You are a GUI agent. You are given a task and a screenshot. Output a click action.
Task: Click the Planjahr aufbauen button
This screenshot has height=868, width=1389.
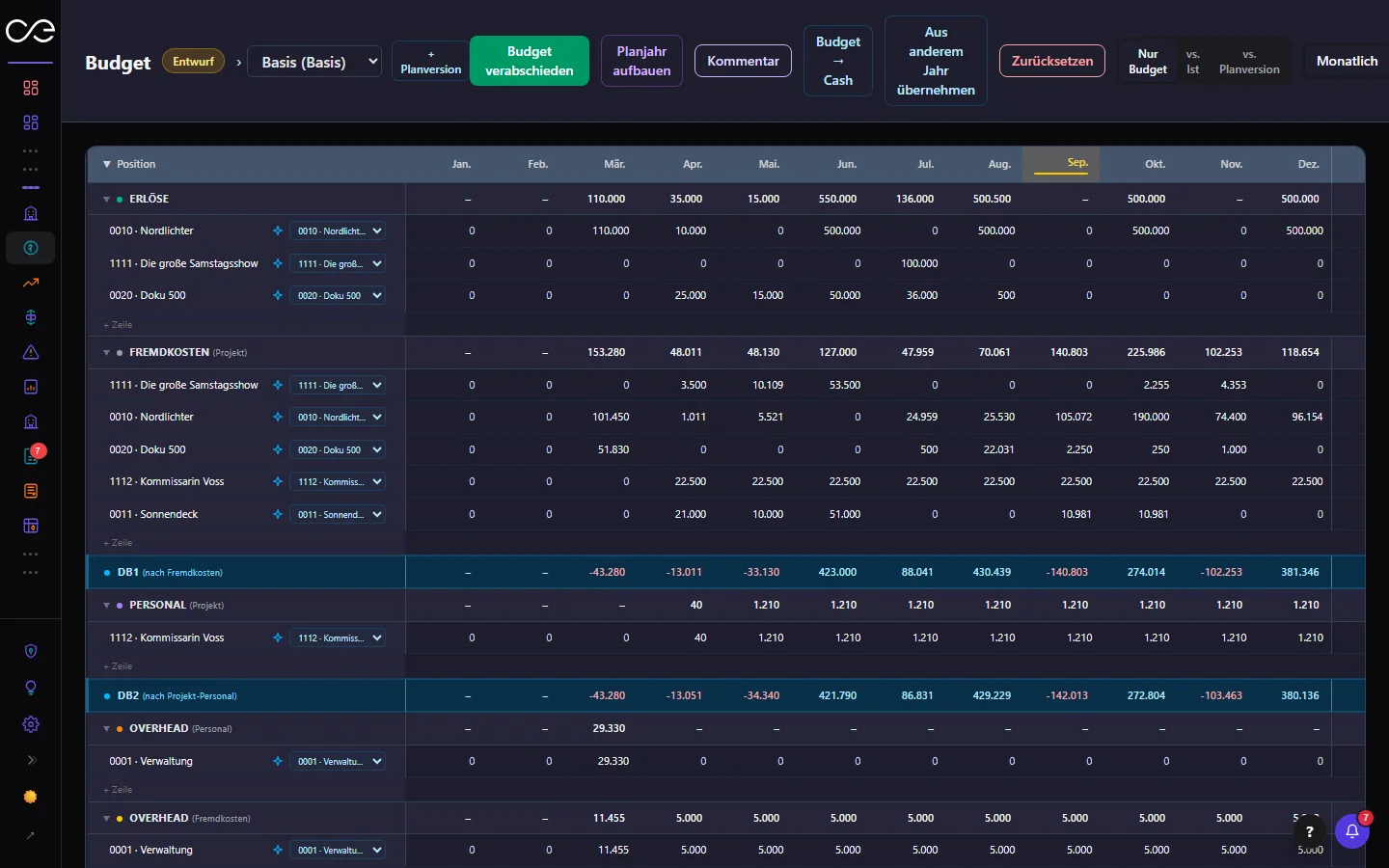pyautogui.click(x=641, y=61)
